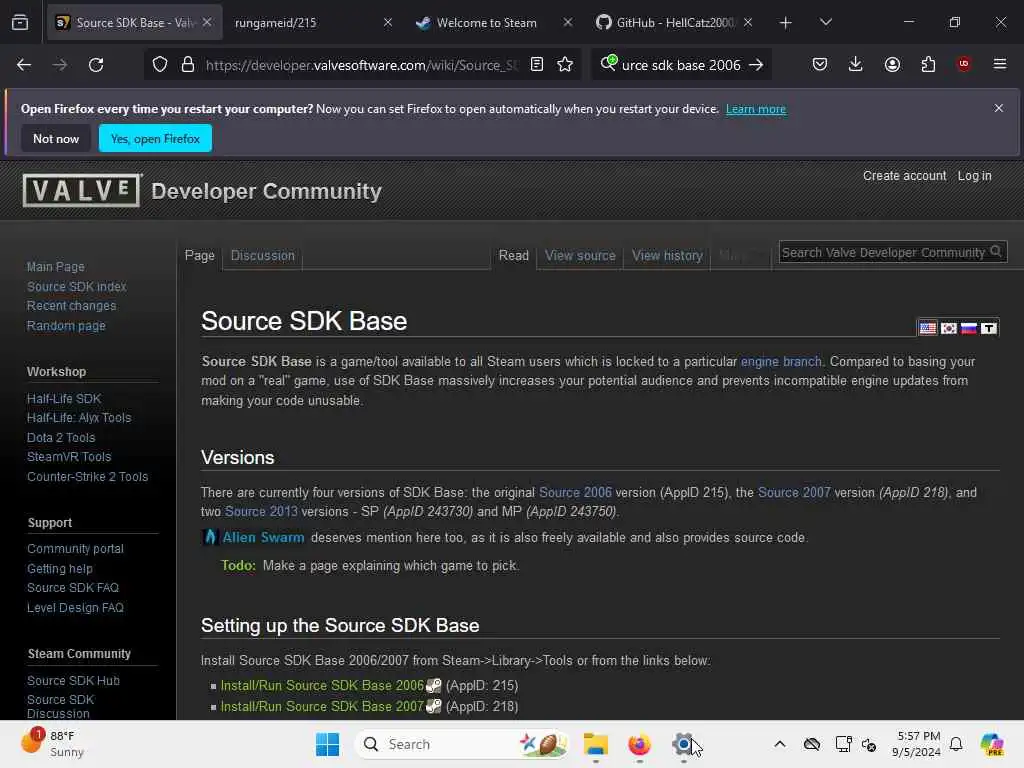Click the Alien Swarm game icon
Screen dimensions: 1024x768
210,537
